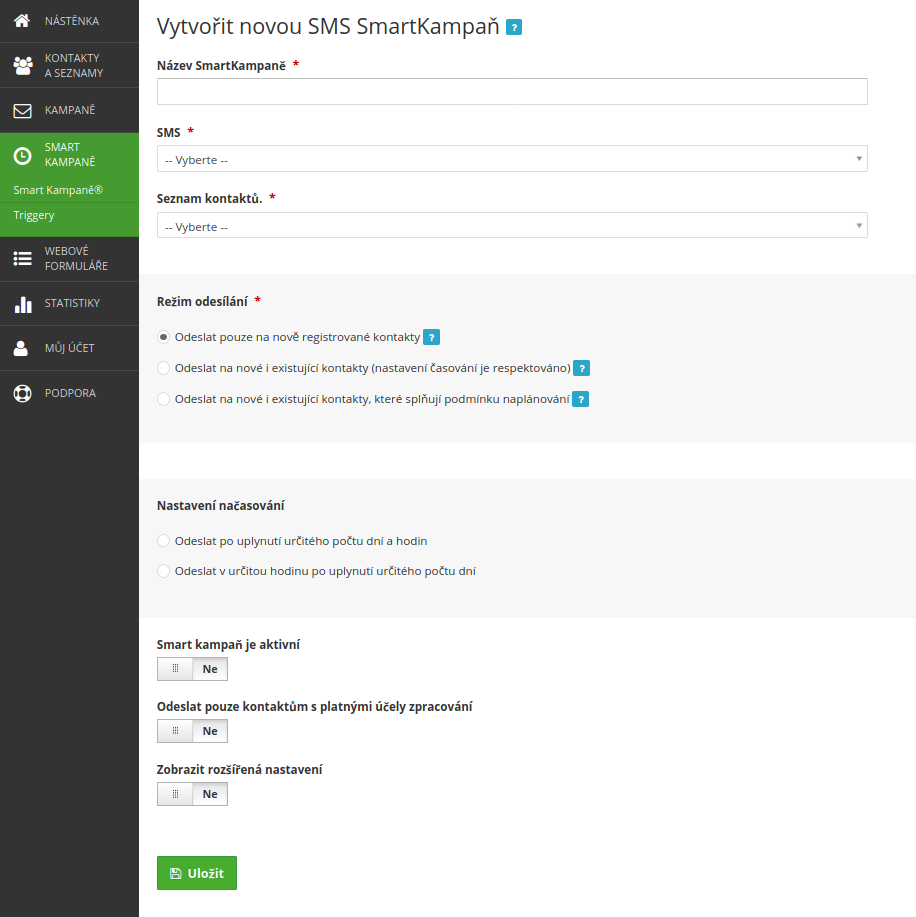
Task: Expand the Seznam kontaktů dropdown
Action: pos(512,226)
